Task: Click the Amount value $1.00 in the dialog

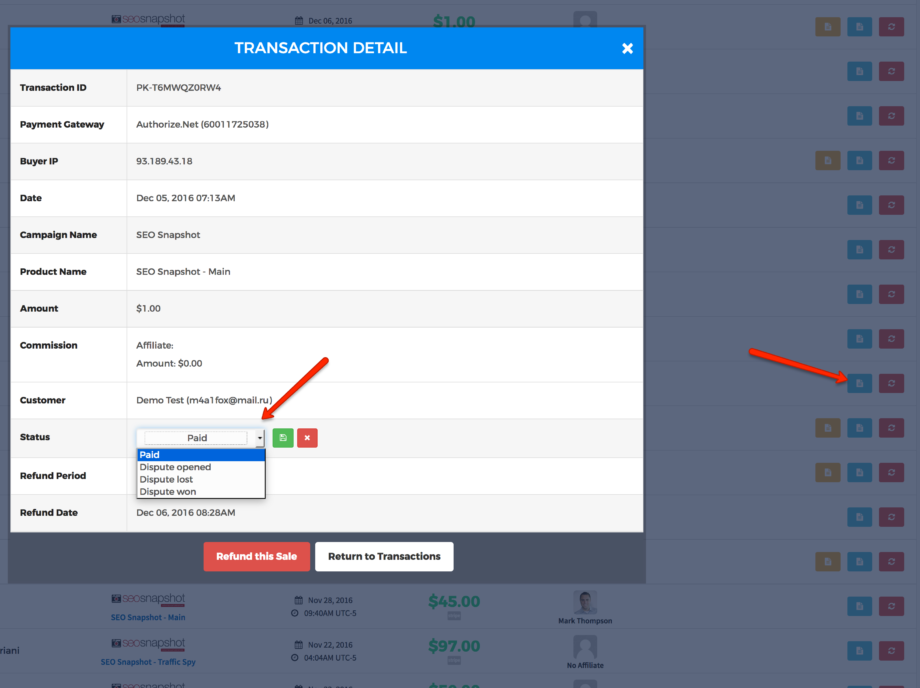Action: point(148,309)
